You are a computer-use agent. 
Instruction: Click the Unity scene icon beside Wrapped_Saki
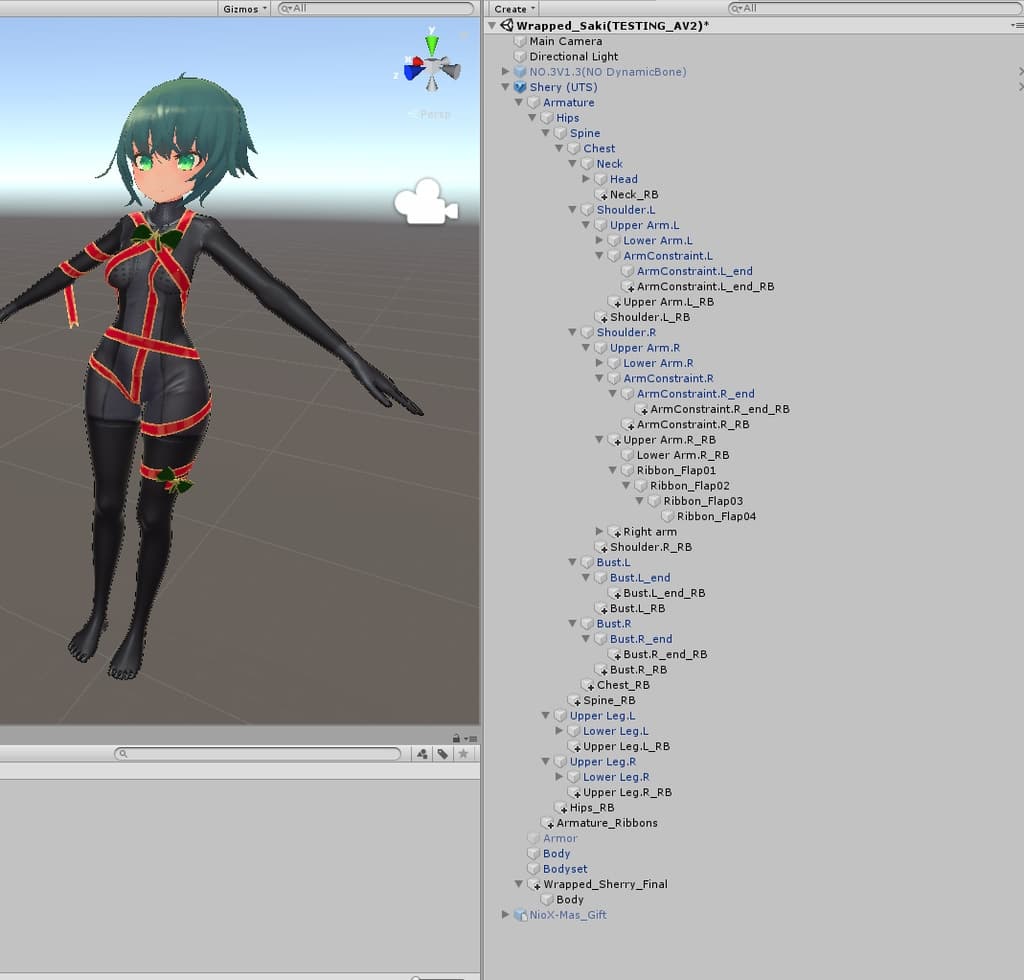(506, 26)
